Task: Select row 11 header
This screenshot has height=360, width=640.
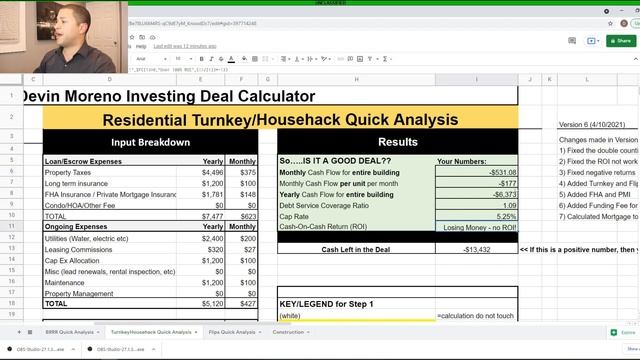Action: 11,226
